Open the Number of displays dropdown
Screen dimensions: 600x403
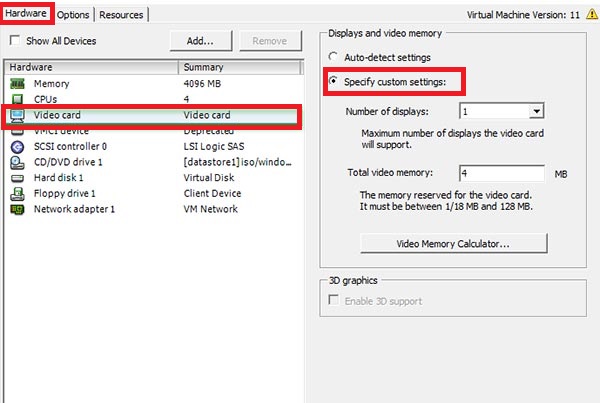[x=536, y=111]
